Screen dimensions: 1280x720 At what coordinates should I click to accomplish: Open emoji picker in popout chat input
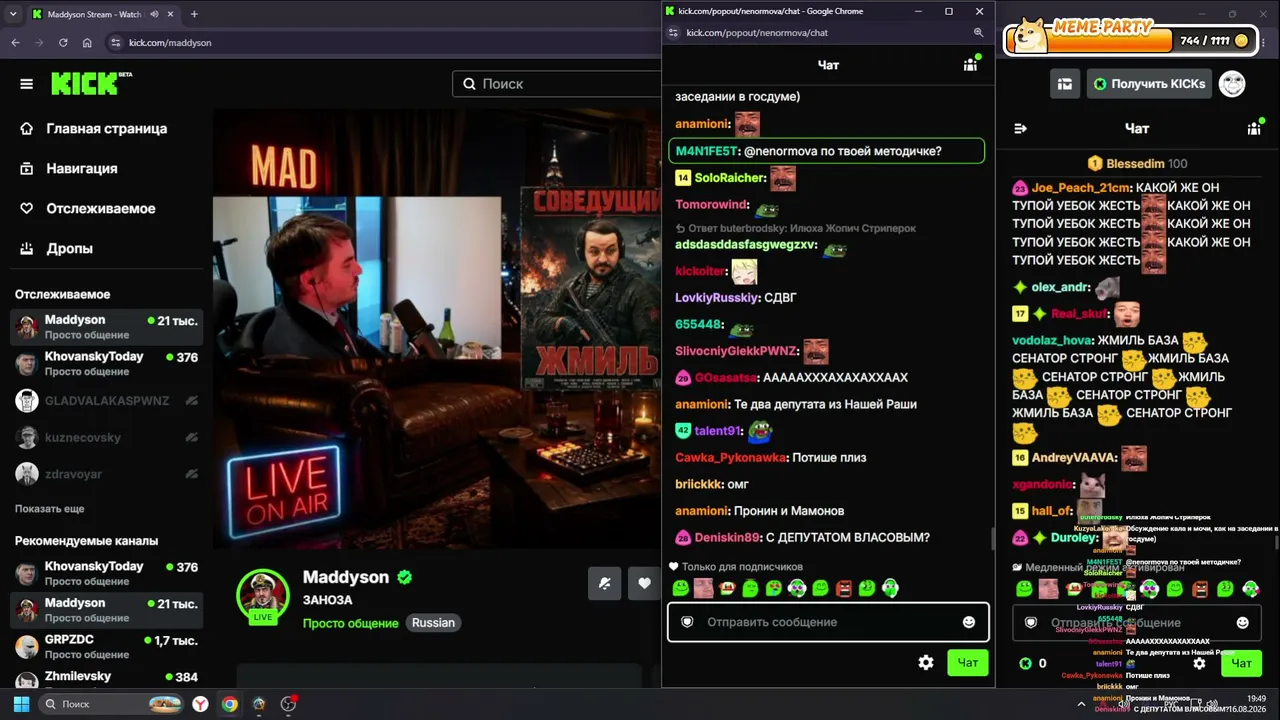(968, 622)
